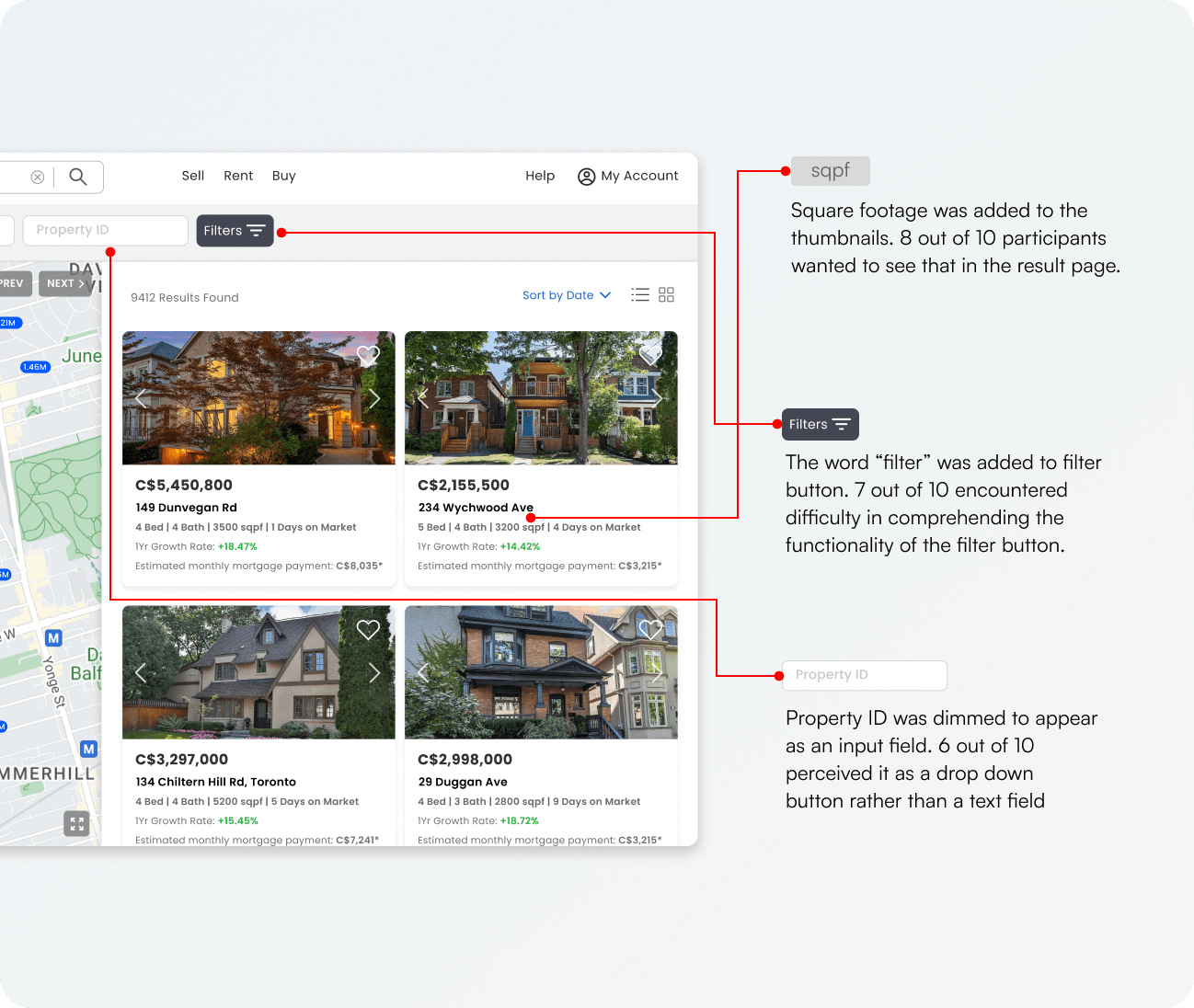
Task: Show previous photo of 234 Wychwood Ave
Action: tap(424, 398)
